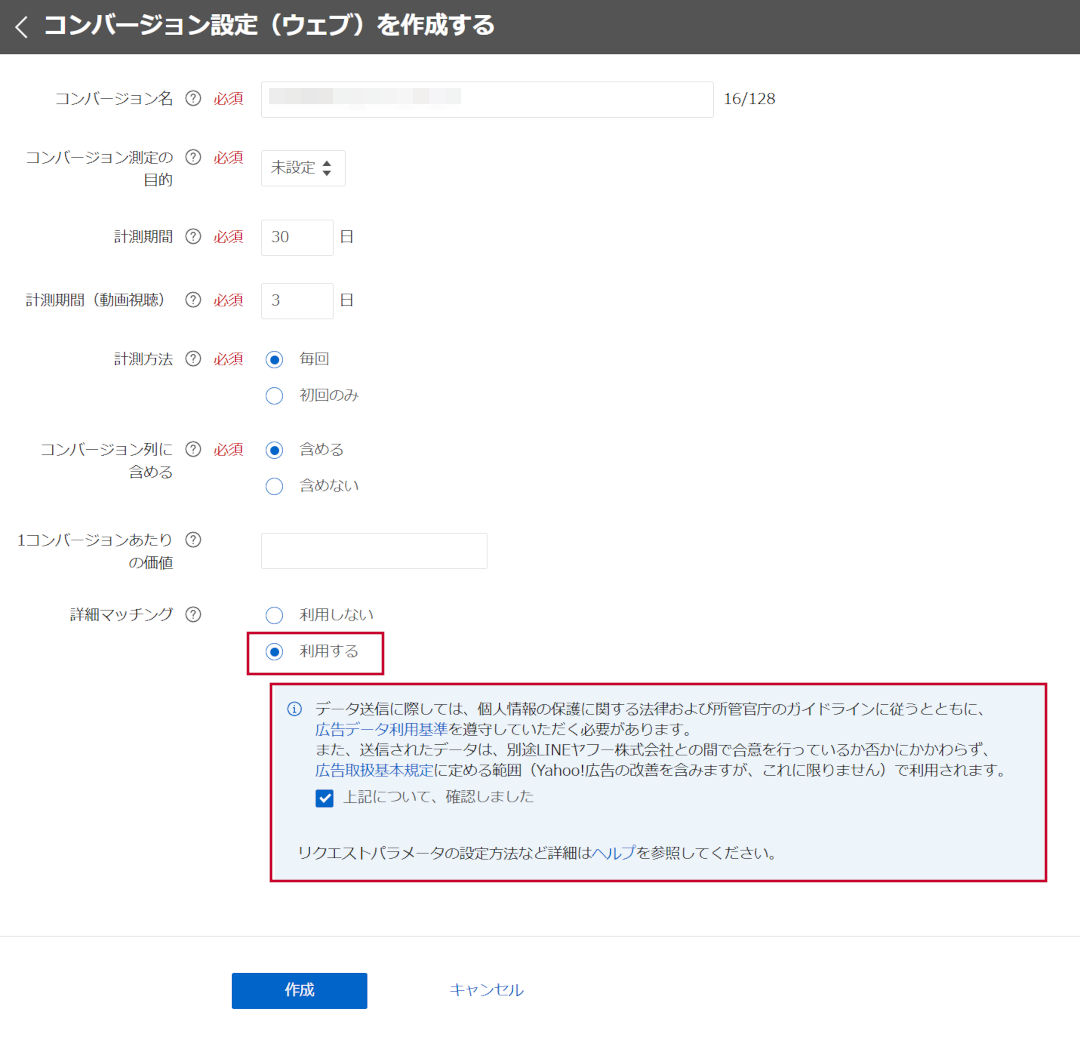The width and height of the screenshot is (1080, 1040).
Task: Show help tooltip for 計測期間
Action: 194,237
